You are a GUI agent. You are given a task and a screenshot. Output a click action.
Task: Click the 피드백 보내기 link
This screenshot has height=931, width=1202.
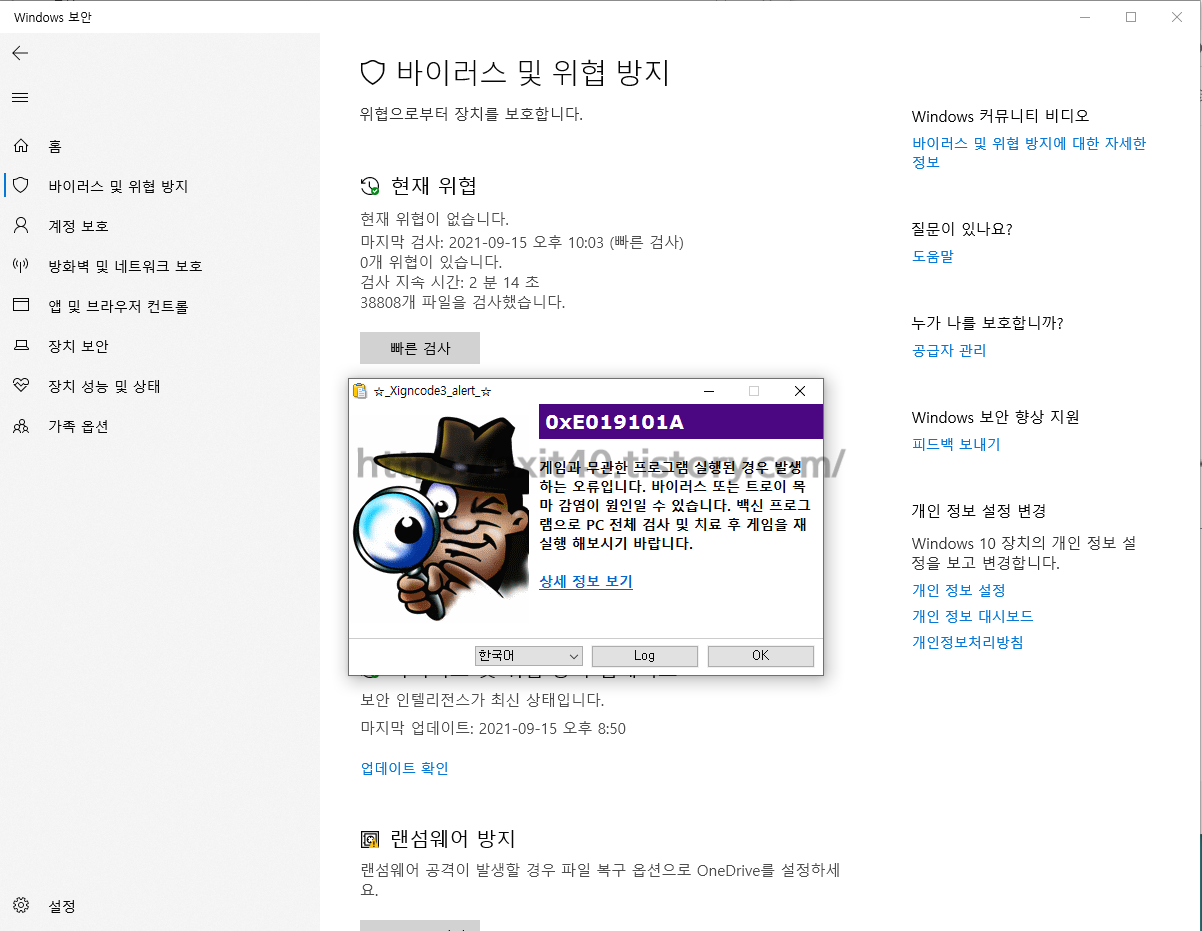(956, 444)
